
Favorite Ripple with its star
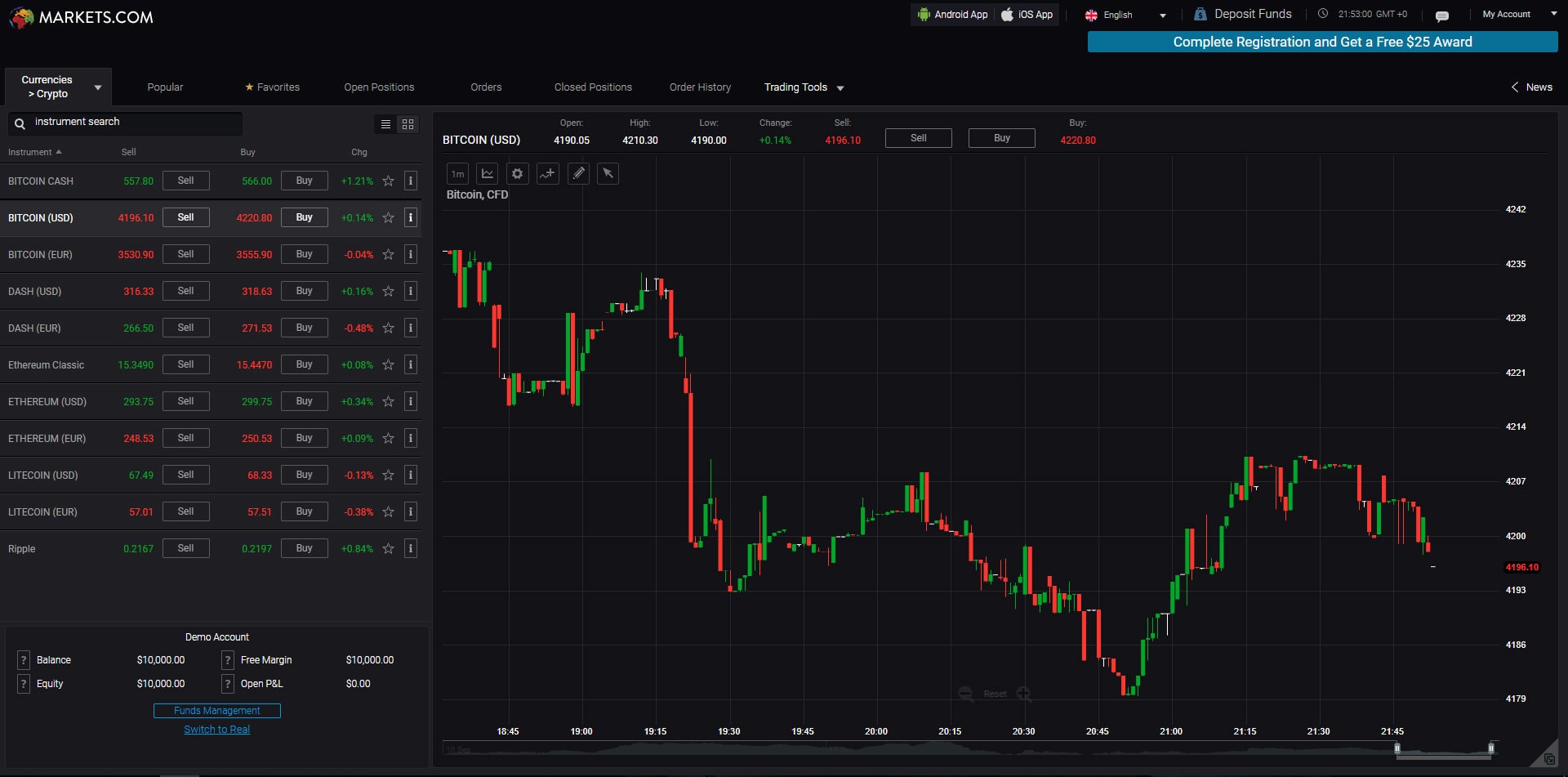(389, 549)
